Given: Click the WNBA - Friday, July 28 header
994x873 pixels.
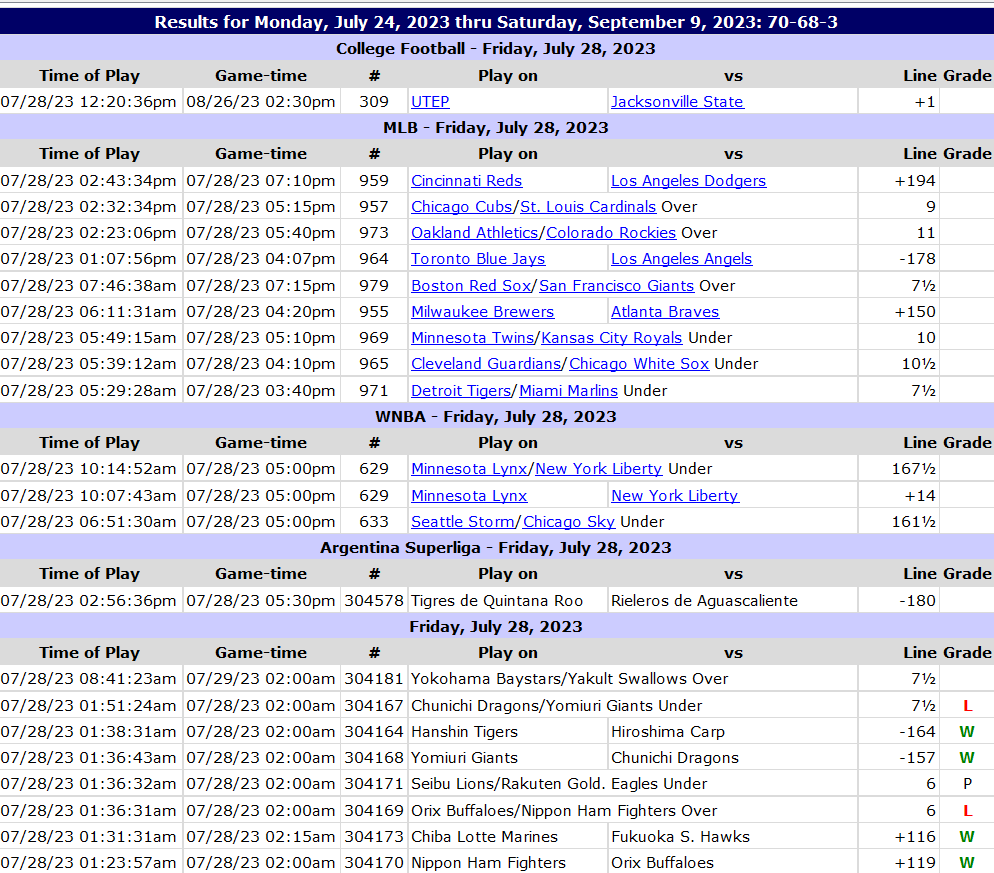Looking at the screenshot, I should coord(496,417).
